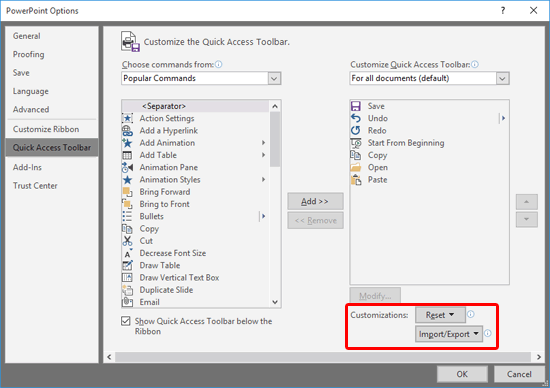This screenshot has width=550, height=388.
Task: Expand the Bullets split arrow
Action: tap(263, 216)
